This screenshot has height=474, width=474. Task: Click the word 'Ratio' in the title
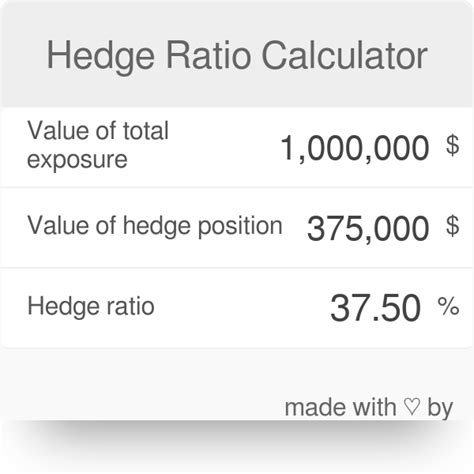pyautogui.click(x=208, y=55)
